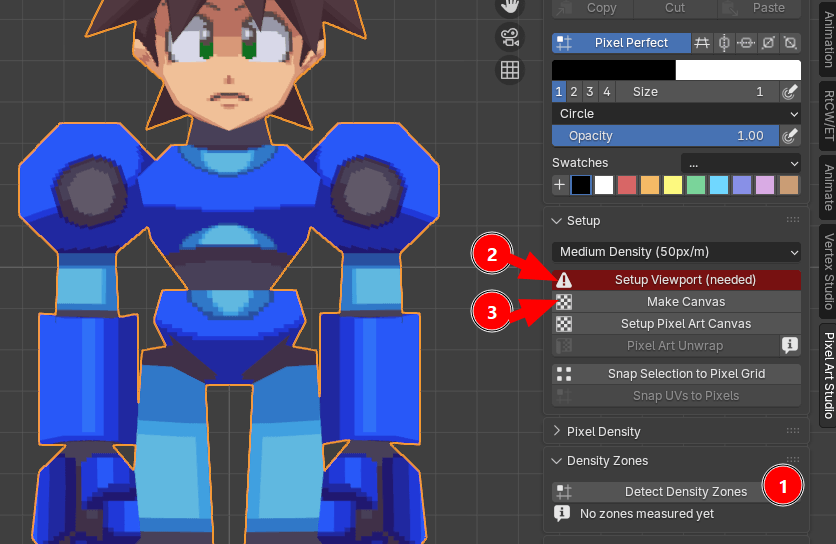
Task: Click the Make Canvas button
Action: click(677, 302)
